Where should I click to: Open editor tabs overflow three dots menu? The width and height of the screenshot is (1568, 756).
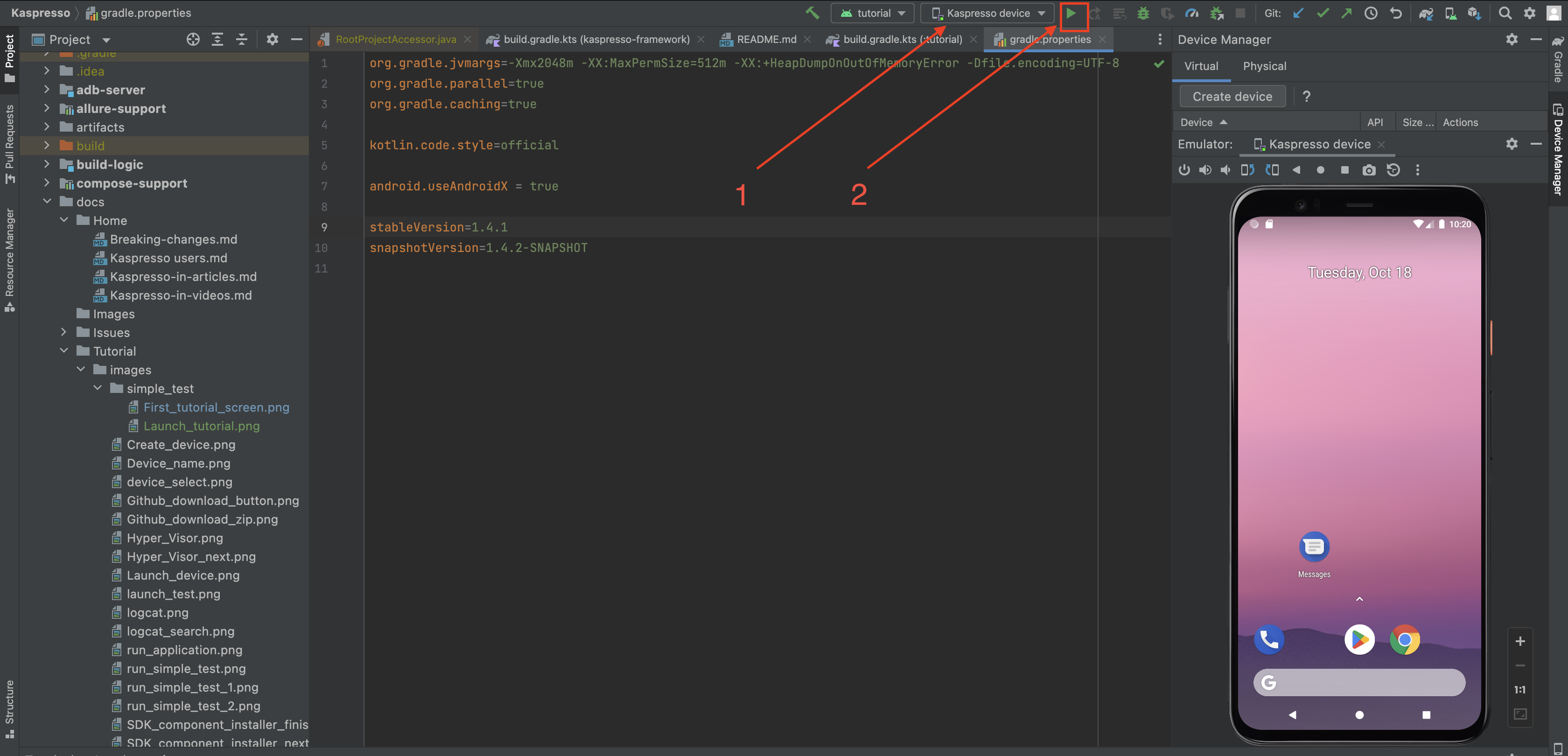1160,40
